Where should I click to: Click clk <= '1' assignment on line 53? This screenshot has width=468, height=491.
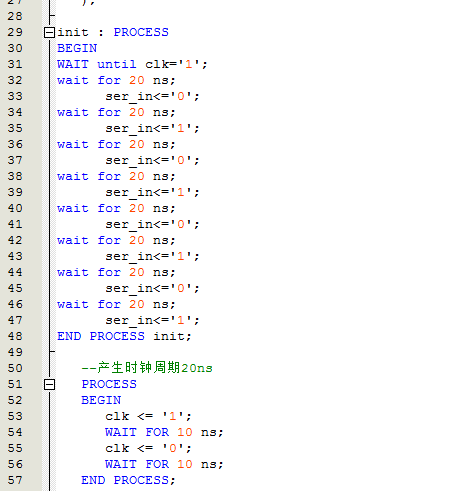148,416
